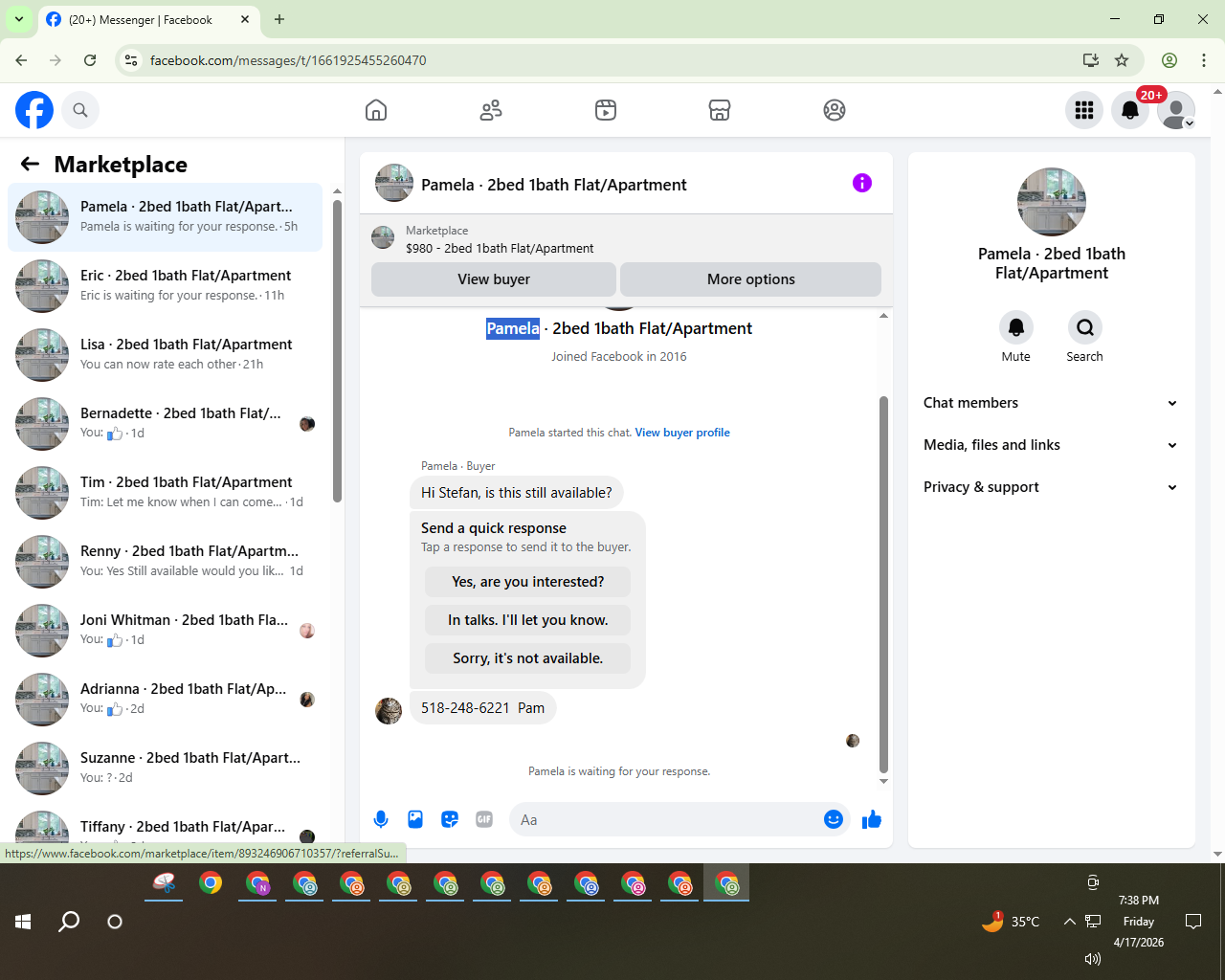Go to the Home feed icon
This screenshot has width=1225, height=980.
click(376, 110)
